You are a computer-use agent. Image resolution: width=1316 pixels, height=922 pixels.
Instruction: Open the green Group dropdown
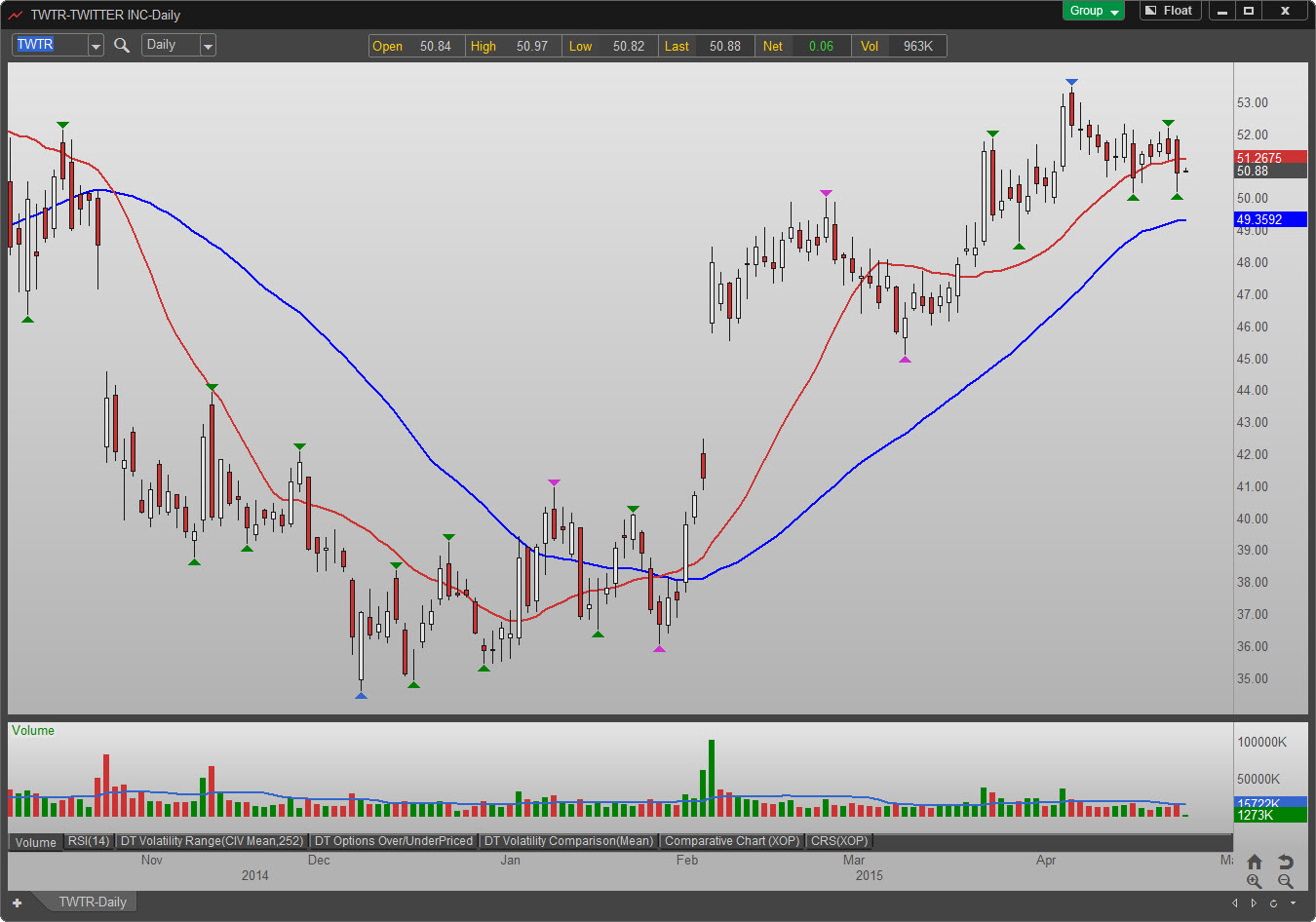click(1093, 11)
